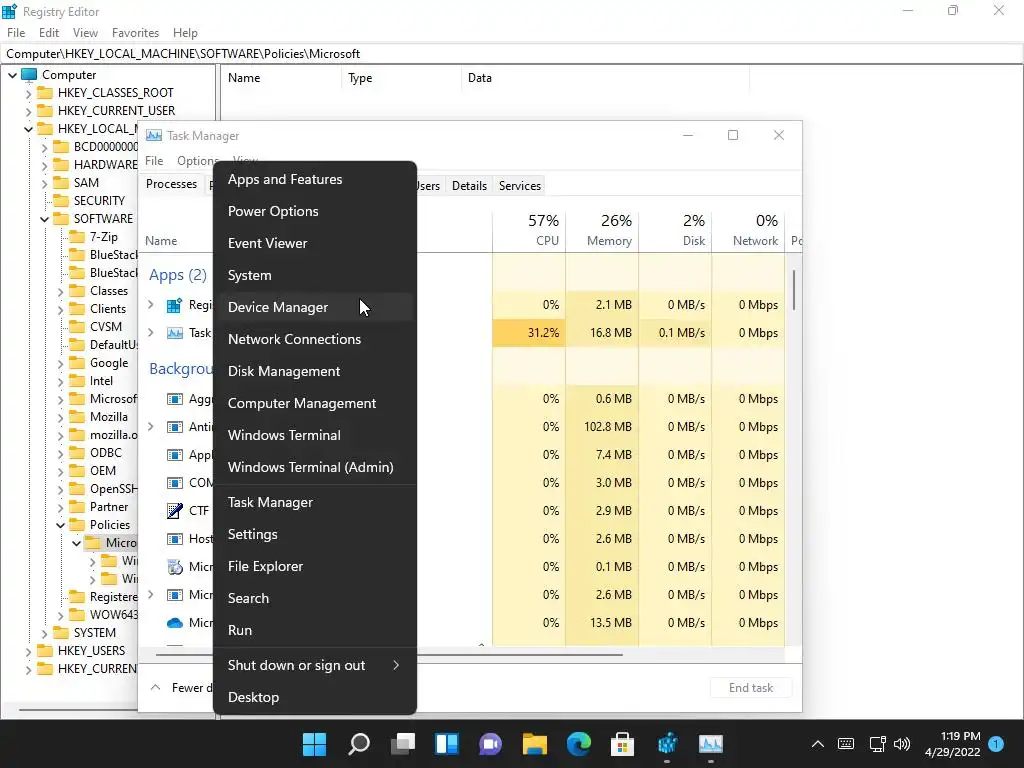This screenshot has height=768, width=1024.
Task: Switch to Registry Editor taskbar icon
Action: point(667,743)
